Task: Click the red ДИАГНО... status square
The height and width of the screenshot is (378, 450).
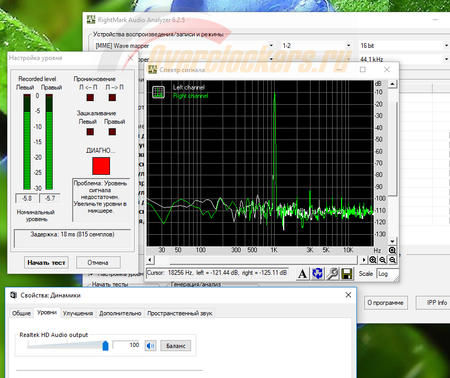Action: coord(101,166)
